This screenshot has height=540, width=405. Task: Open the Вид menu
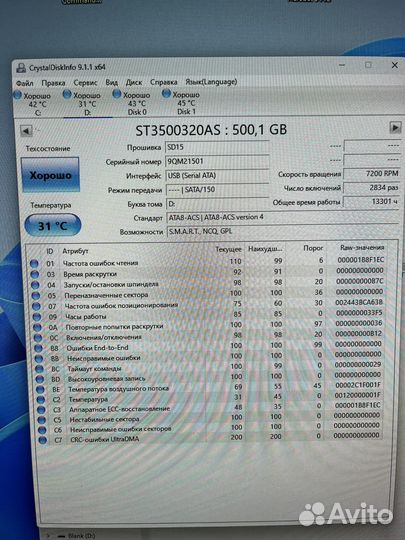coord(111,82)
